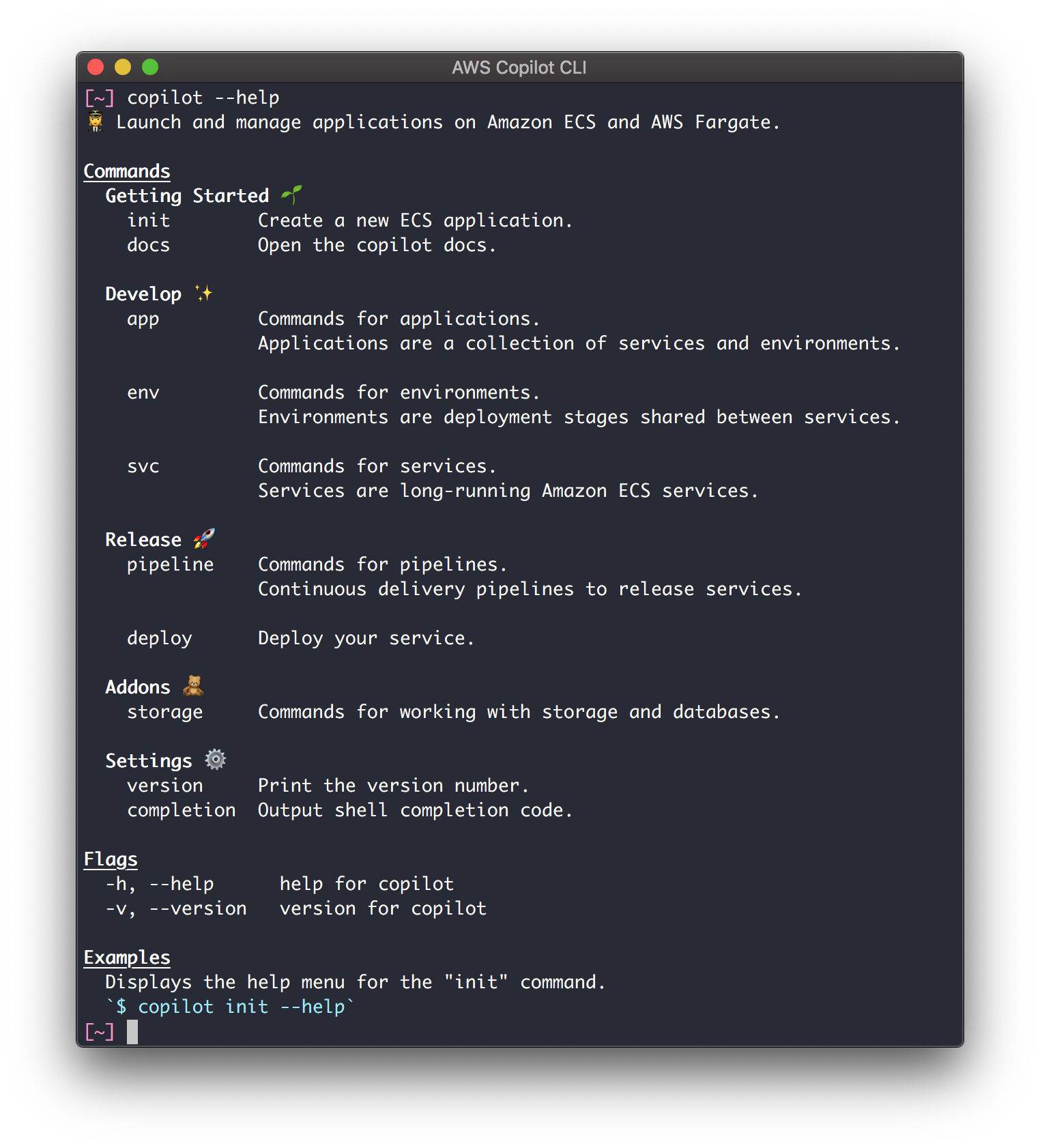
Task: Click 'Launch and manage applications' tagline
Action: [x=448, y=122]
